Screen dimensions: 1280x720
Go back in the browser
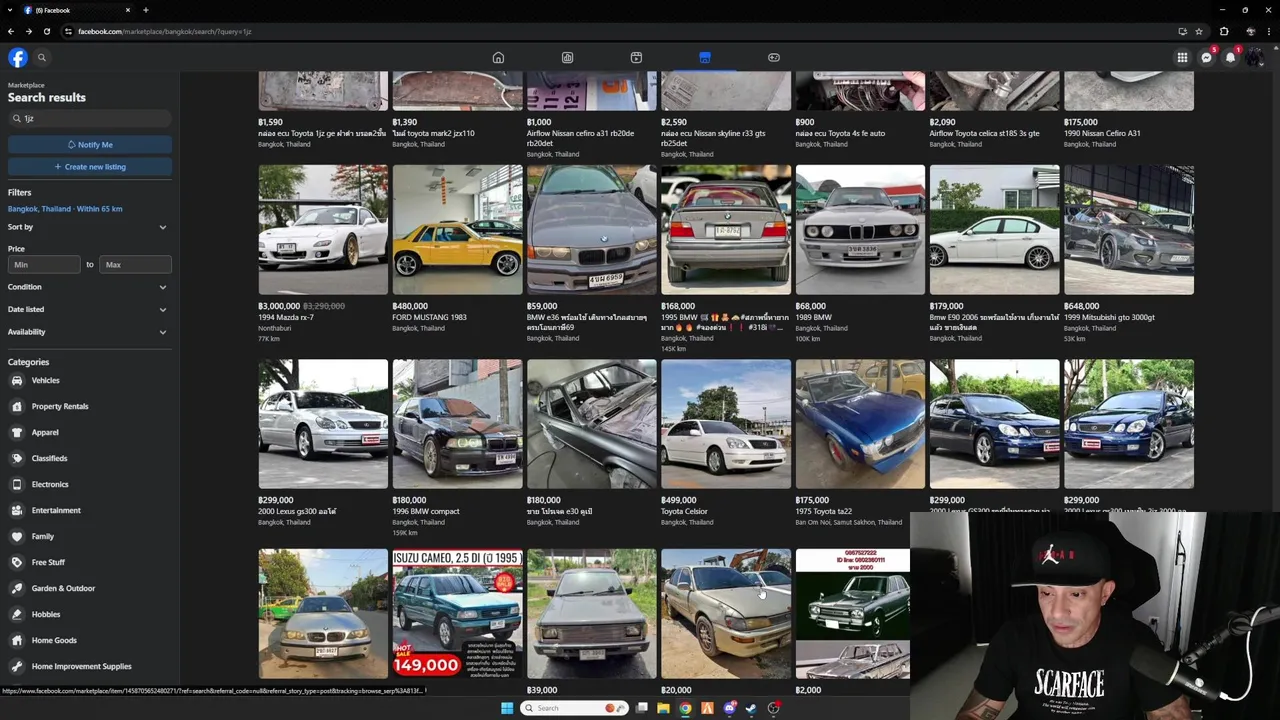click(x=11, y=31)
